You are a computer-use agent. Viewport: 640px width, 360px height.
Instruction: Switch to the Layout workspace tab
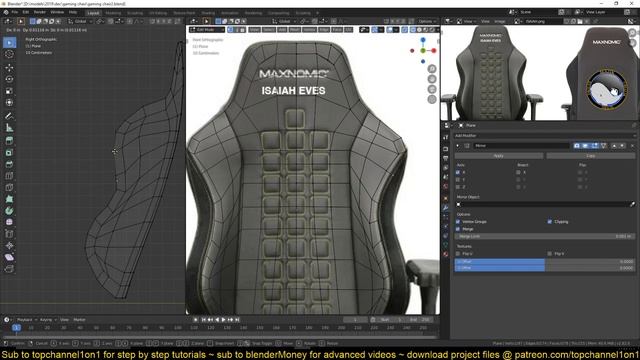coord(93,13)
